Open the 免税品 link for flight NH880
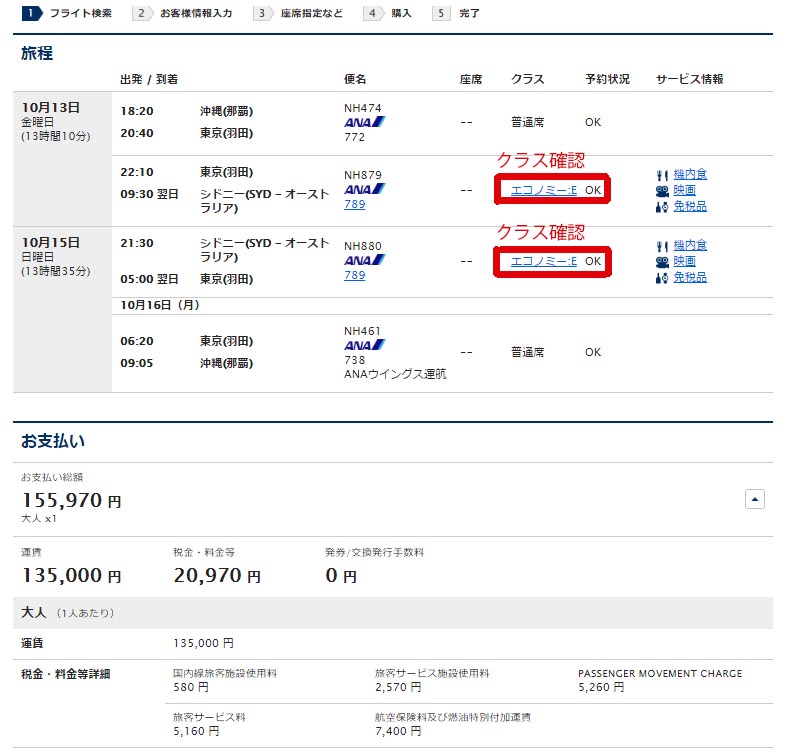 coord(689,277)
